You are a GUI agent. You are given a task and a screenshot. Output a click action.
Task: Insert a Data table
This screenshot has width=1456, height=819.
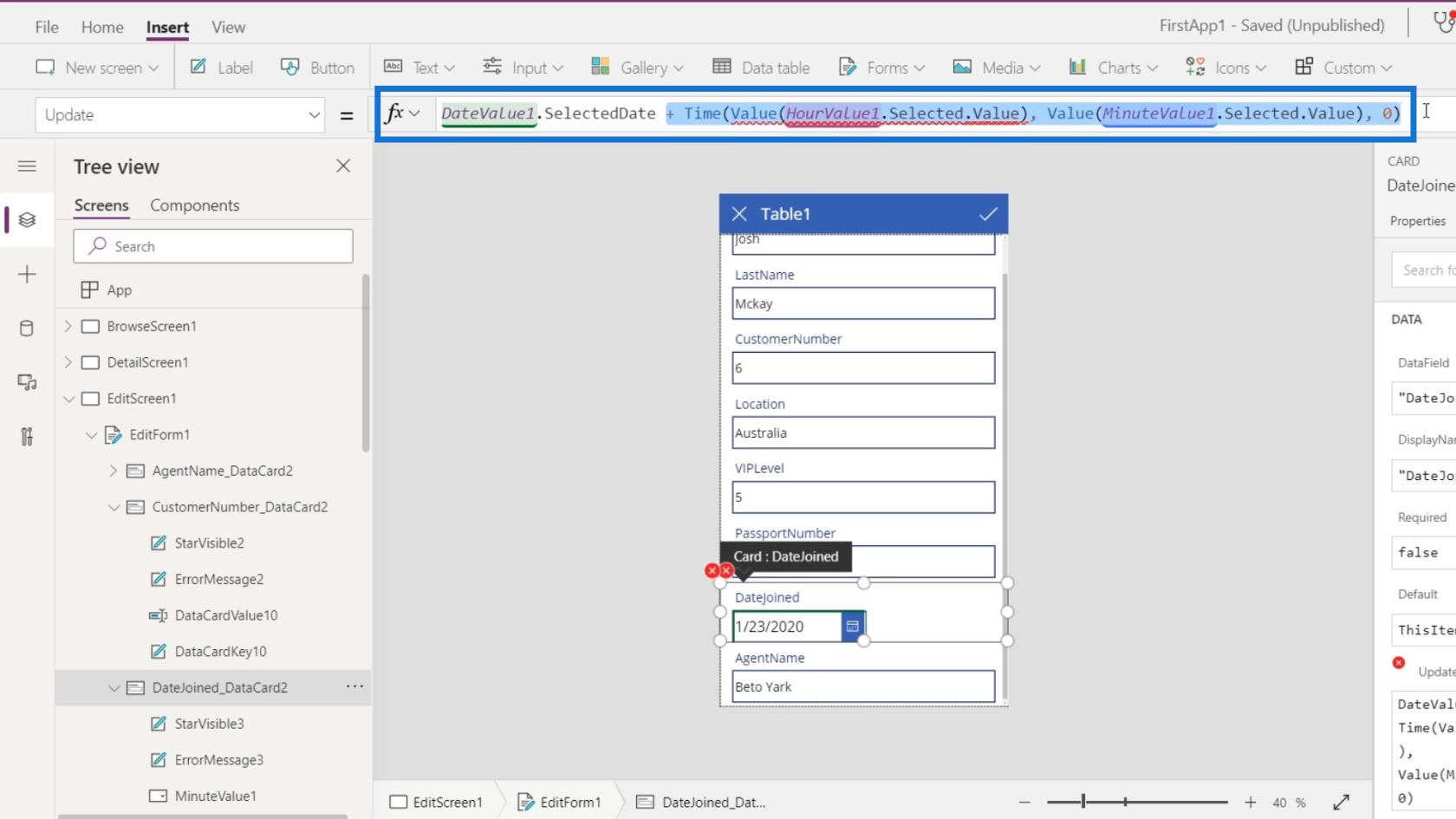click(761, 68)
